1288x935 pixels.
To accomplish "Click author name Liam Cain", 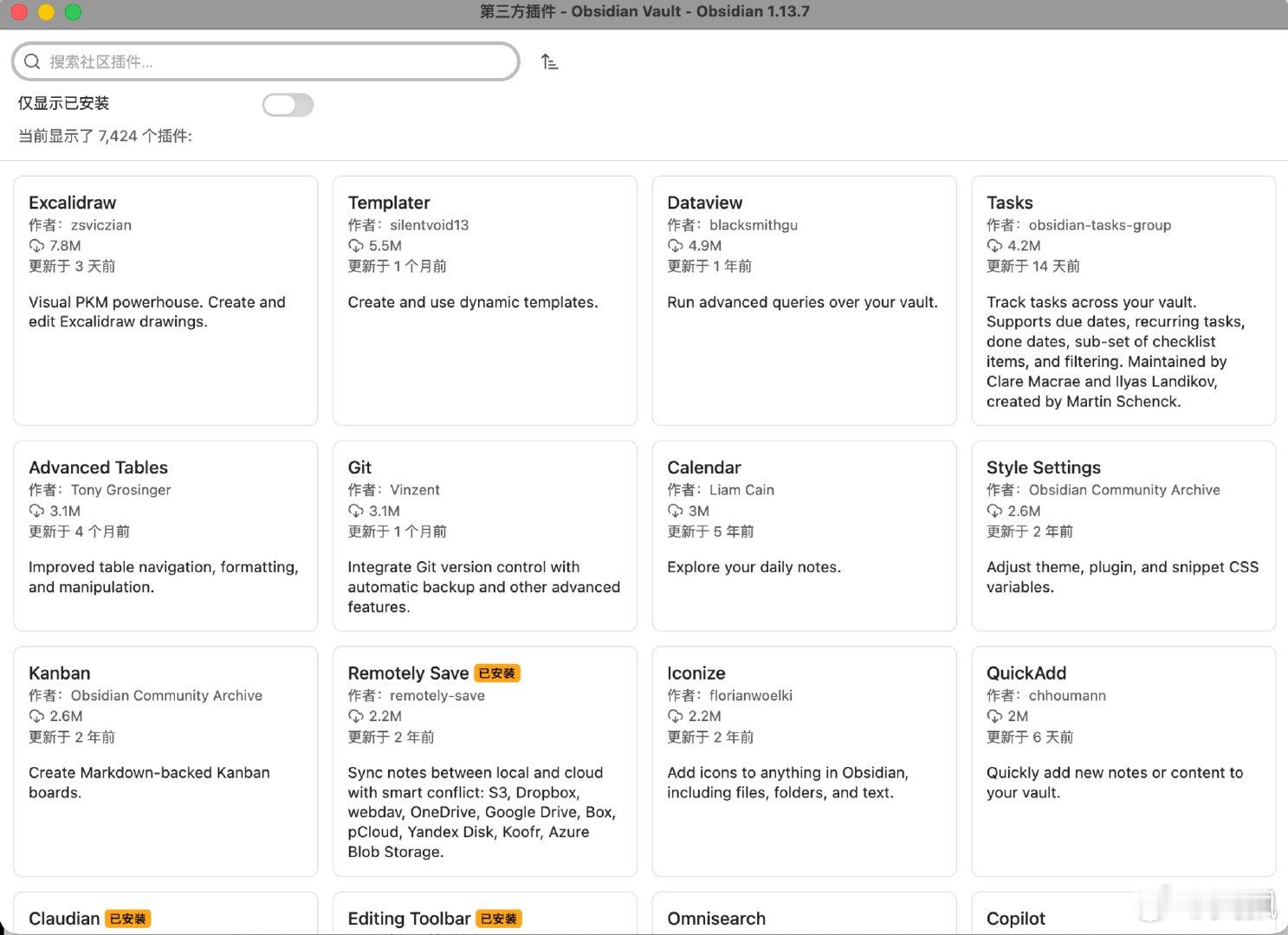I will [741, 490].
